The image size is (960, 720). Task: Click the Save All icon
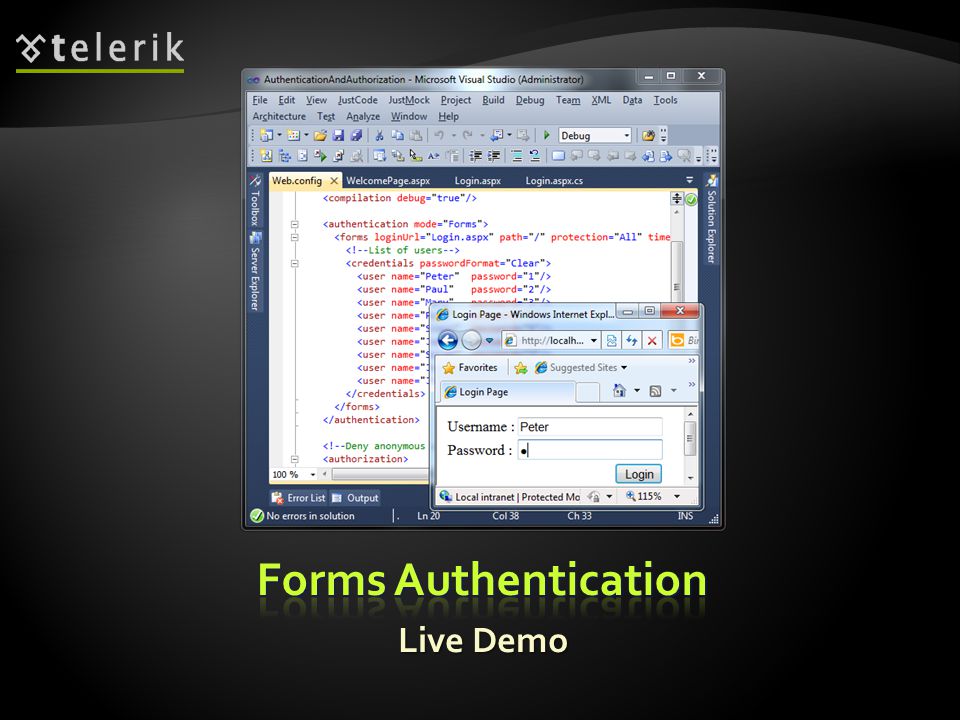(356, 135)
